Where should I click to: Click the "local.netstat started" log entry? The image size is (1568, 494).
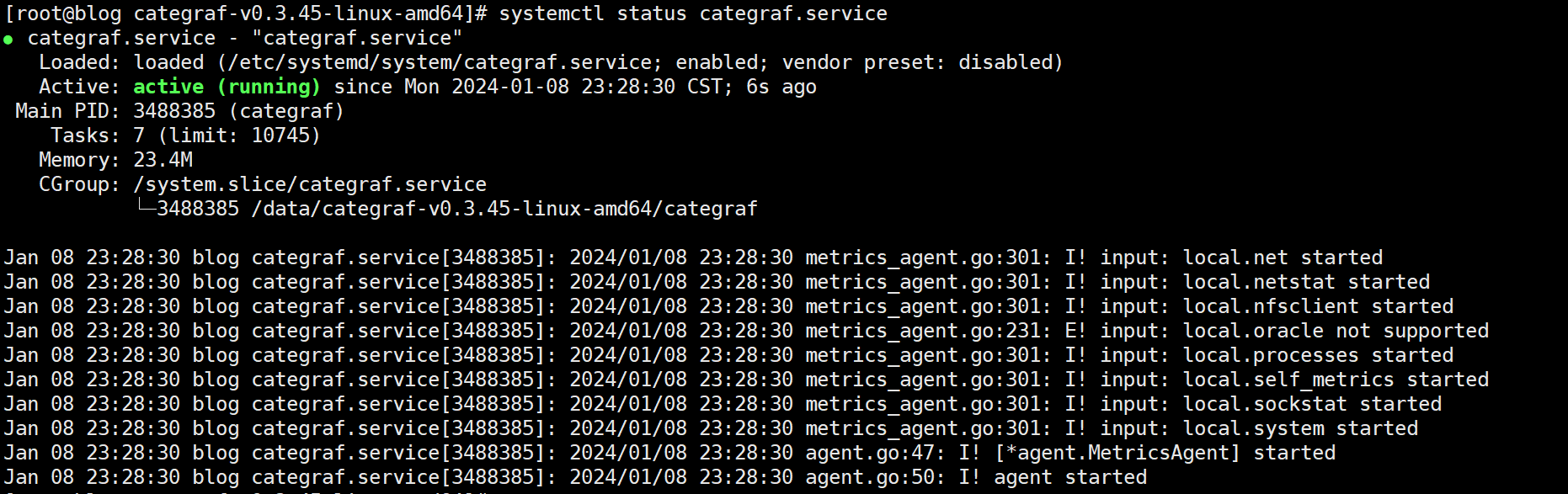point(1307,282)
